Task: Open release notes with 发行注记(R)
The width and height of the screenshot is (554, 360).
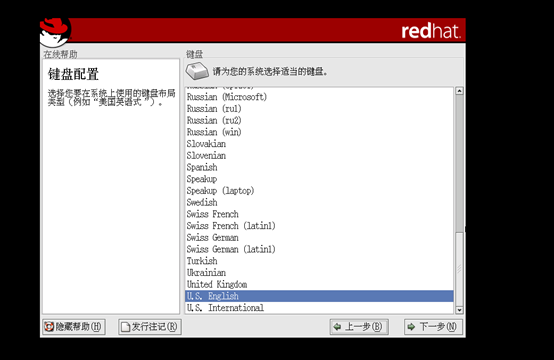Action: pos(150,327)
